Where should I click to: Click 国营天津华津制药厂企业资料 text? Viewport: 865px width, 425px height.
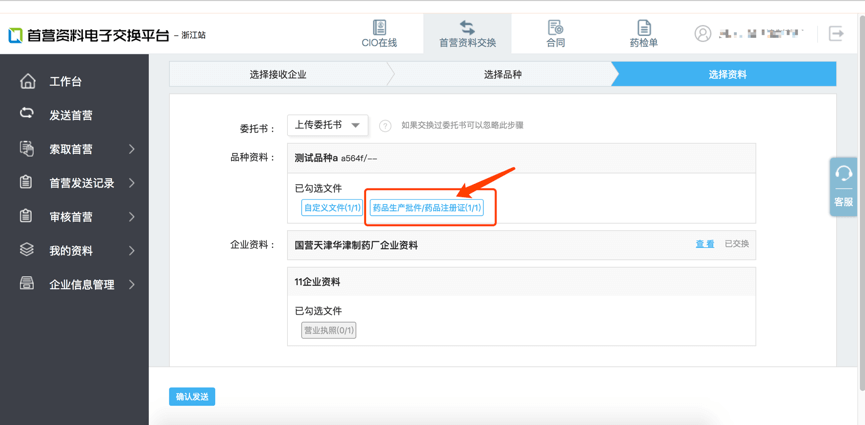pyautogui.click(x=356, y=245)
